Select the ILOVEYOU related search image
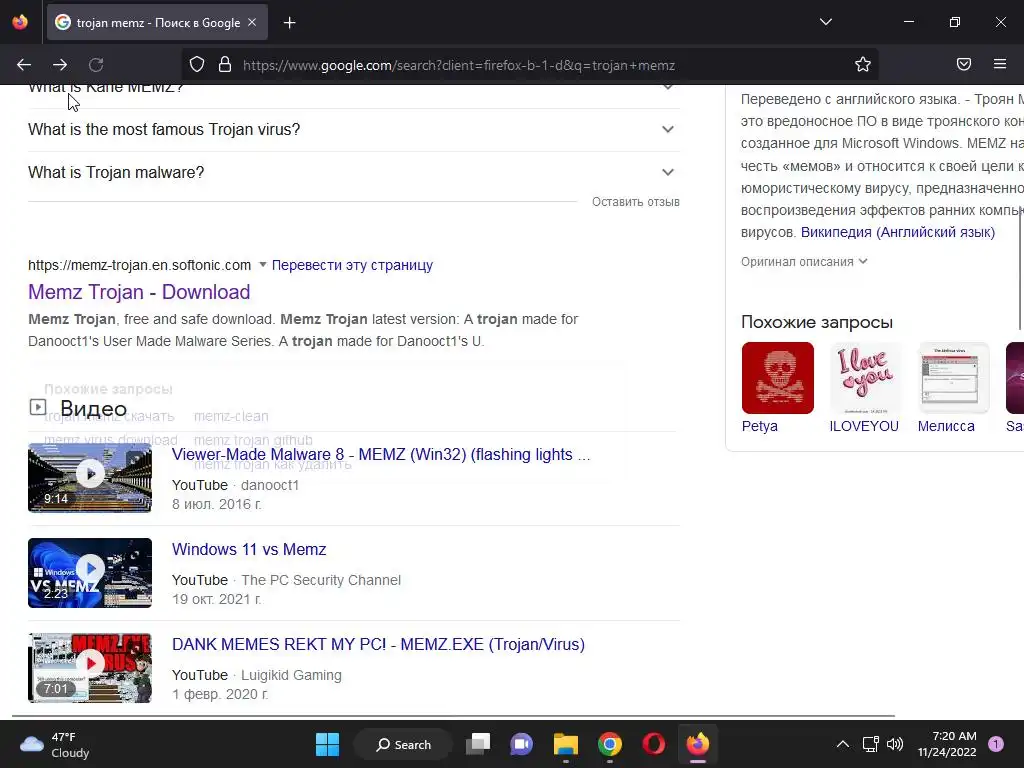The height and width of the screenshot is (768, 1024). coord(865,378)
